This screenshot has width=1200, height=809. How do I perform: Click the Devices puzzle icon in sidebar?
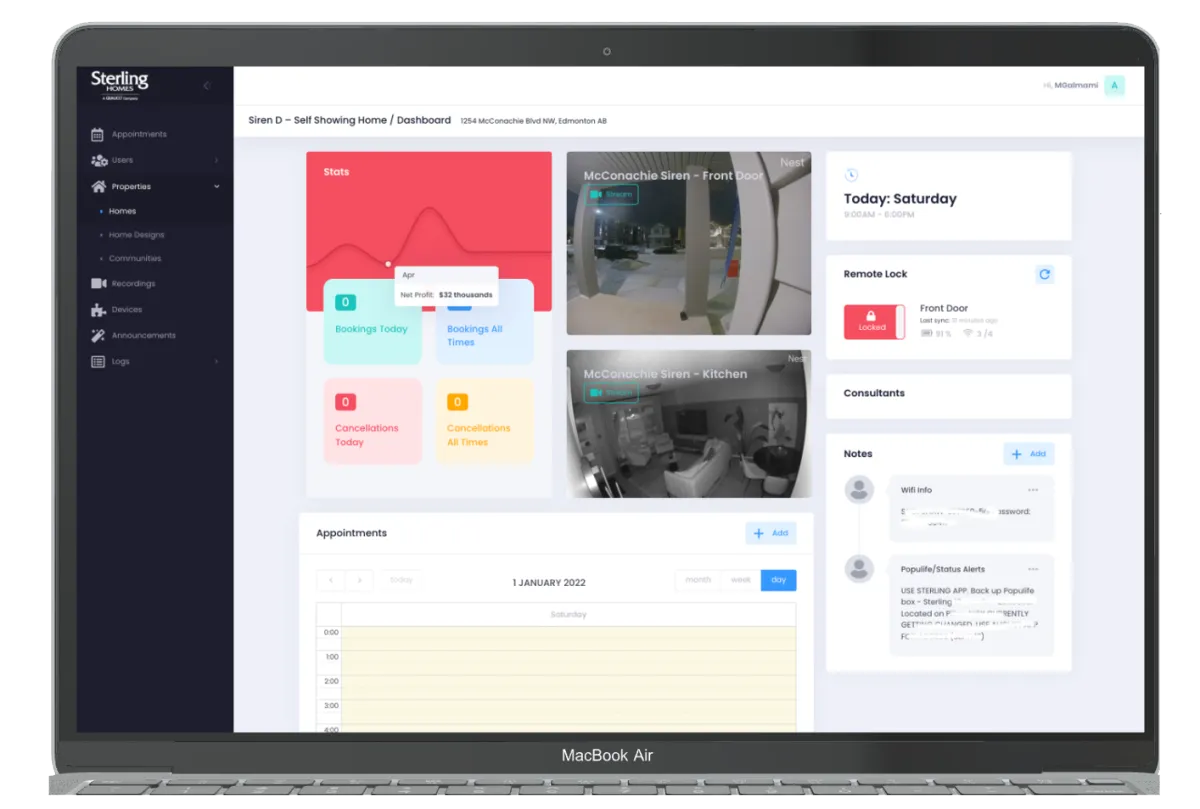98,310
